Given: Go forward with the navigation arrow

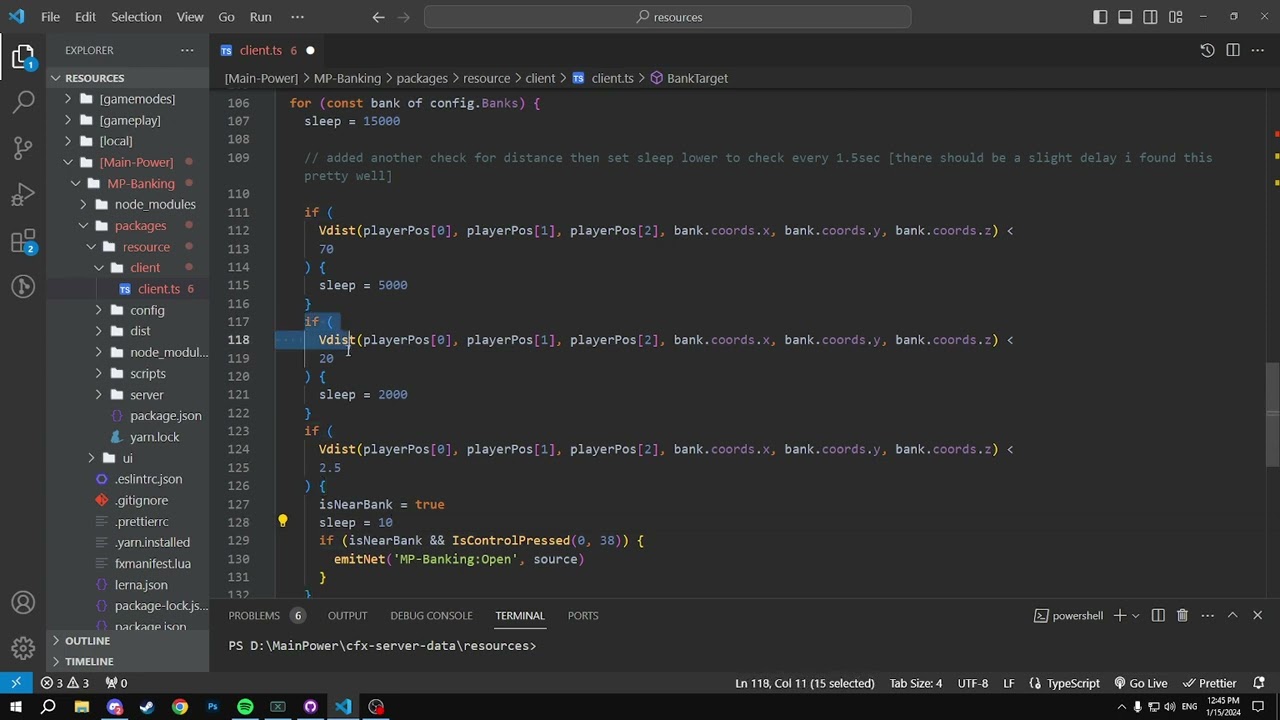Looking at the screenshot, I should coord(403,17).
